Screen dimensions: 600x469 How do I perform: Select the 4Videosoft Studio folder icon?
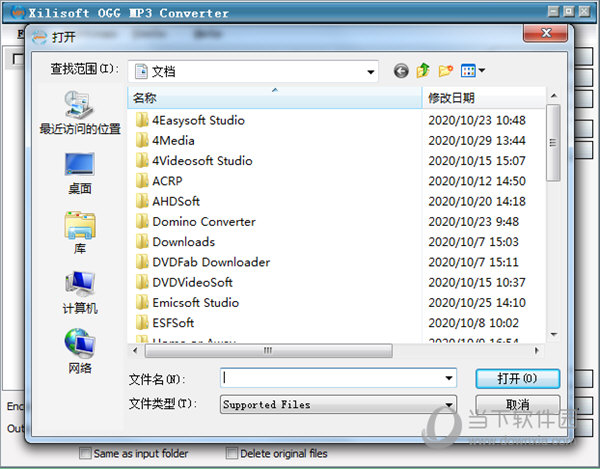142,161
